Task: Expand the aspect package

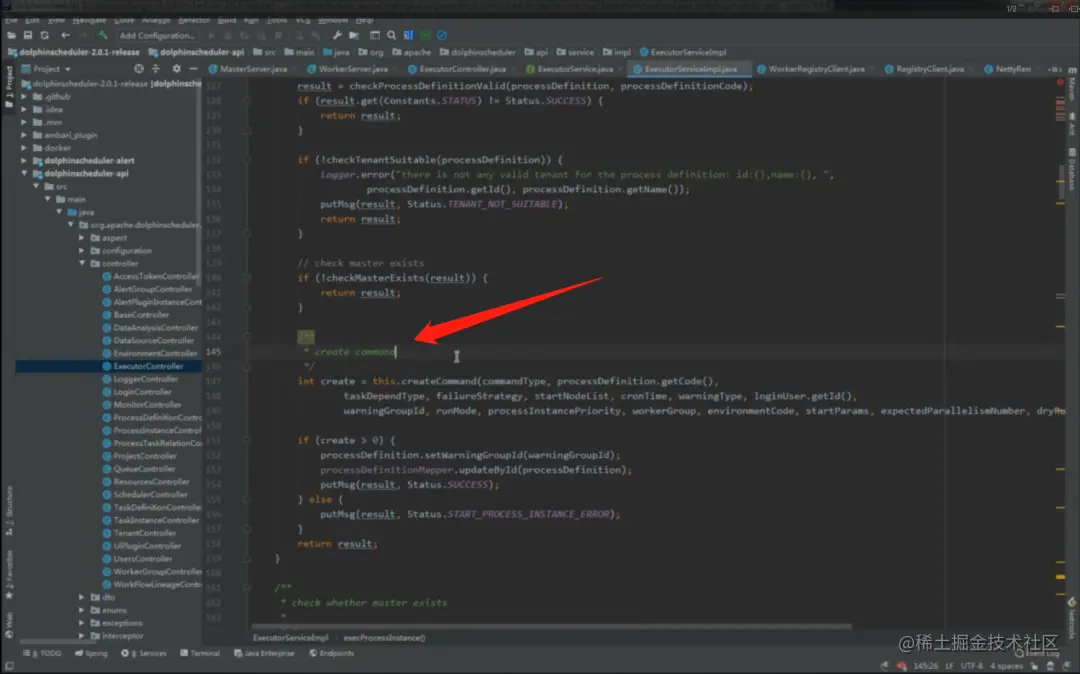Action: pyautogui.click(x=82, y=238)
